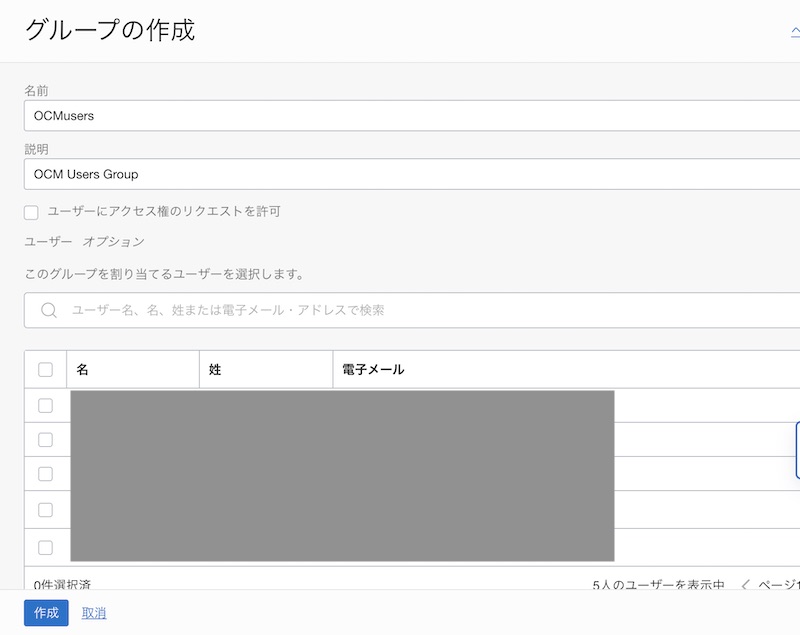This screenshot has height=635, width=800.
Task: Select the third user row checkbox
Action: [x=45, y=473]
